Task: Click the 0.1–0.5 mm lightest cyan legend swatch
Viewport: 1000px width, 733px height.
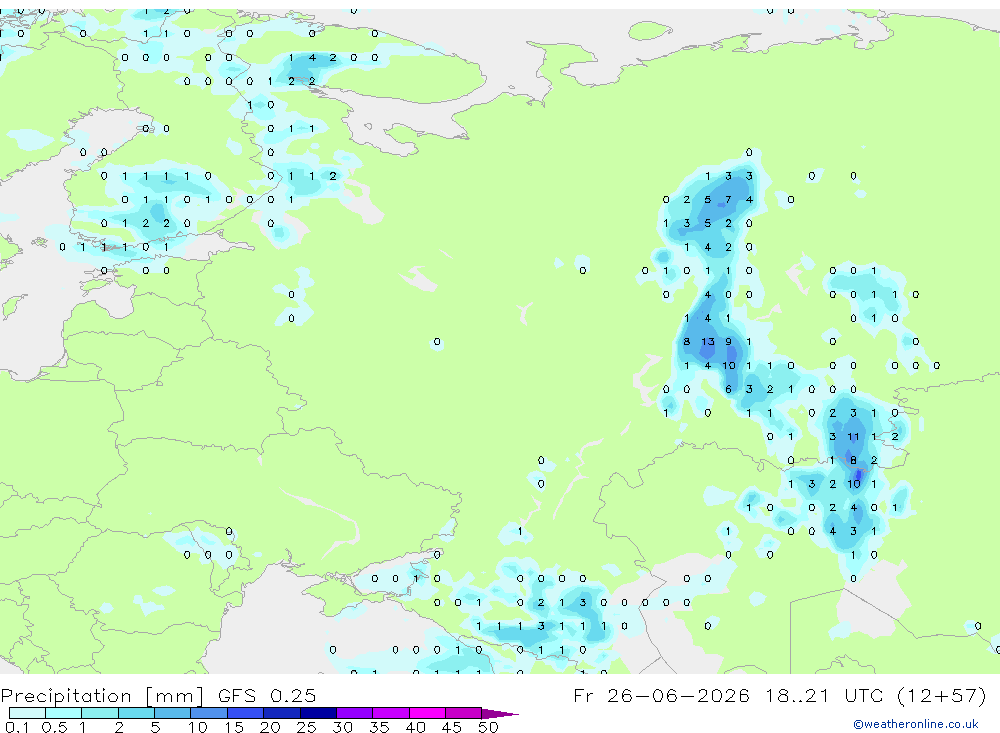Action: tap(27, 713)
